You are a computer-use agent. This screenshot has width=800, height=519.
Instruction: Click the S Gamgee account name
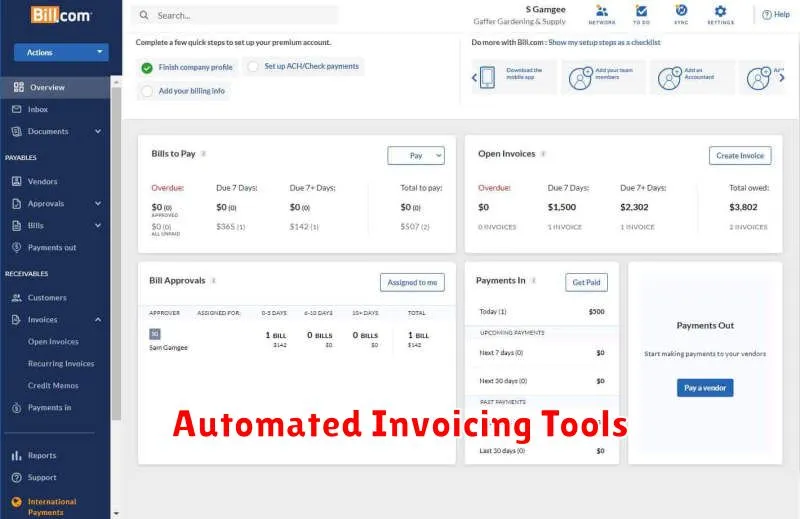545,9
